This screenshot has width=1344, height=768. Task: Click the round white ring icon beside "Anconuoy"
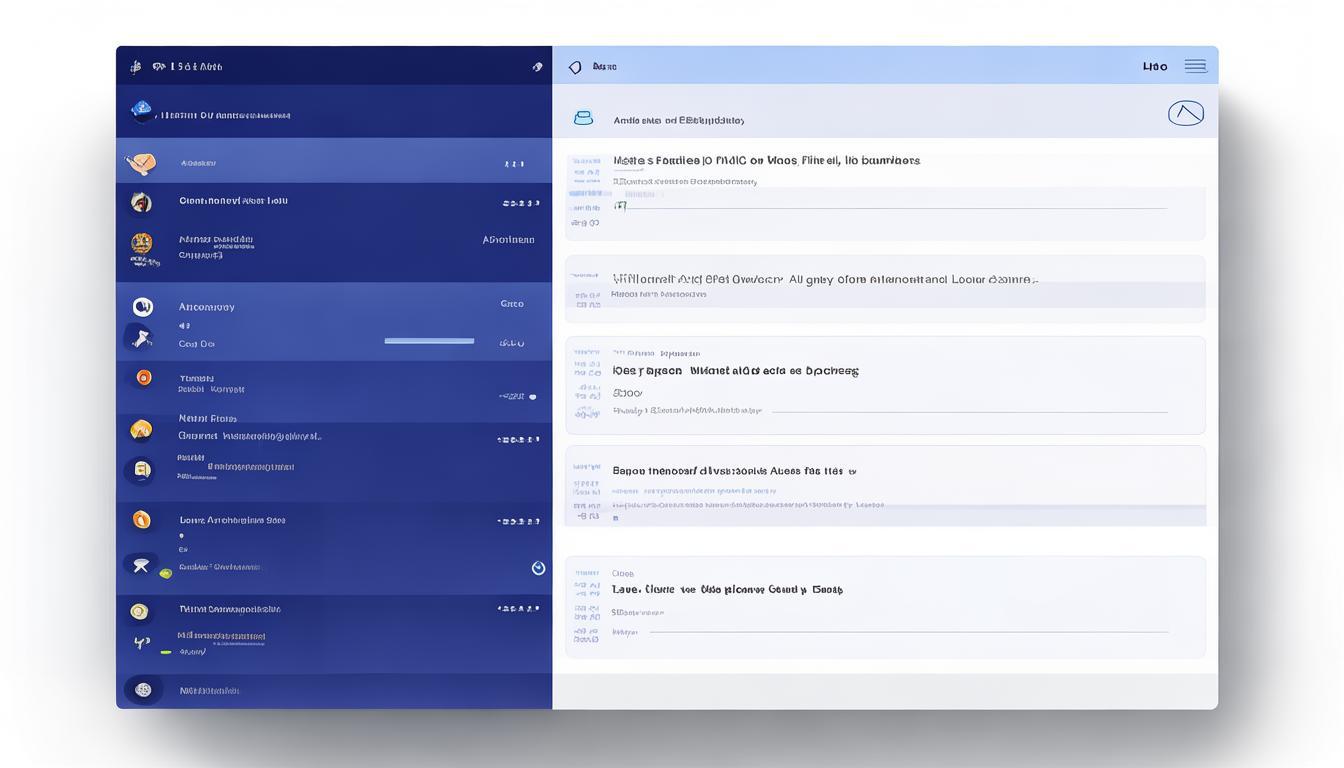coord(142,307)
